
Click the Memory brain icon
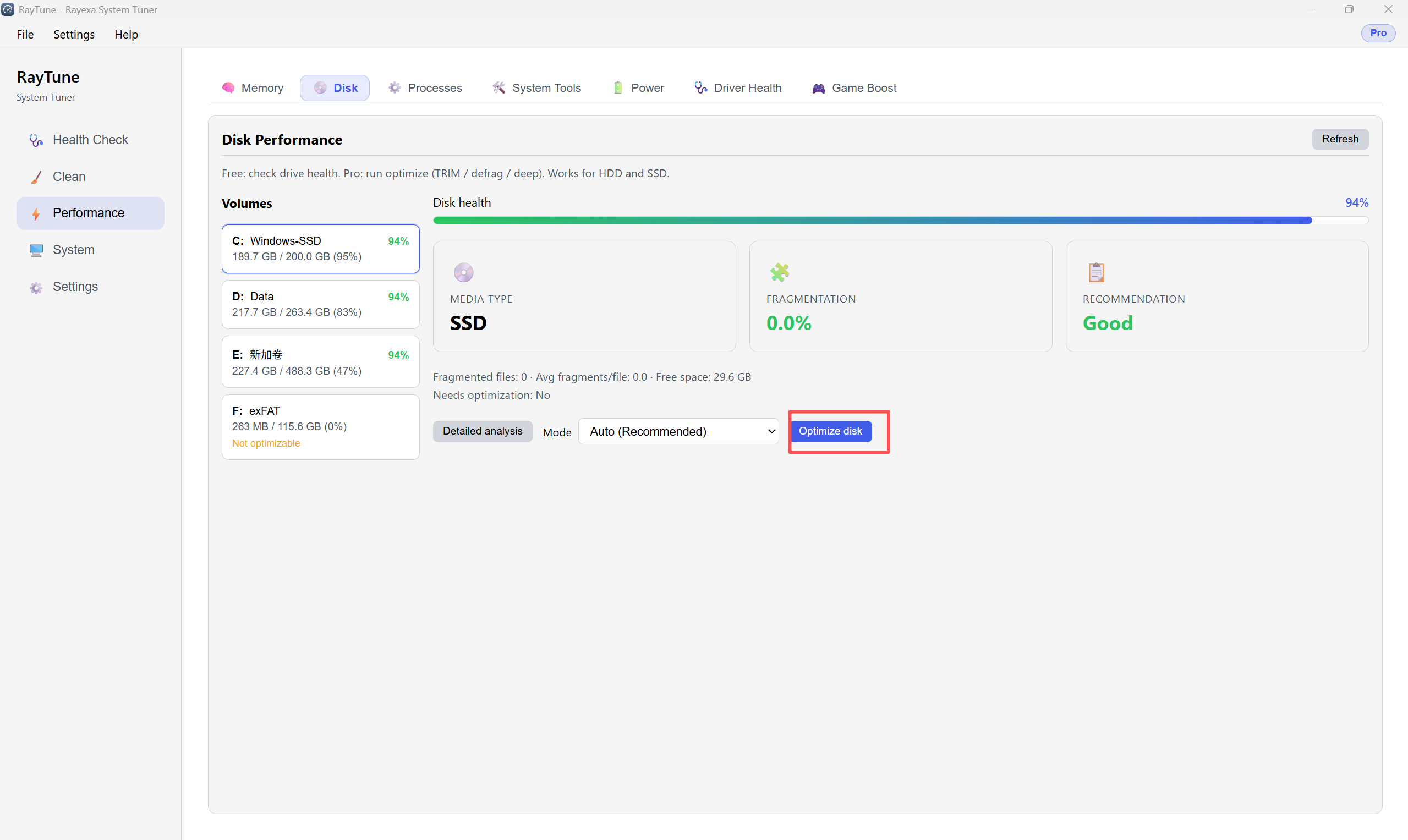(228, 87)
